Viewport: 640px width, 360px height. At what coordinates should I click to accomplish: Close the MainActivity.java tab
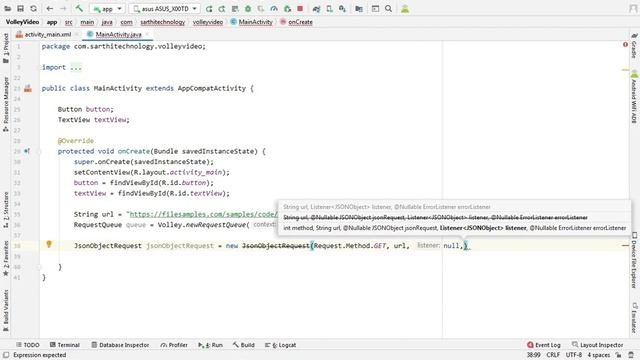point(147,34)
